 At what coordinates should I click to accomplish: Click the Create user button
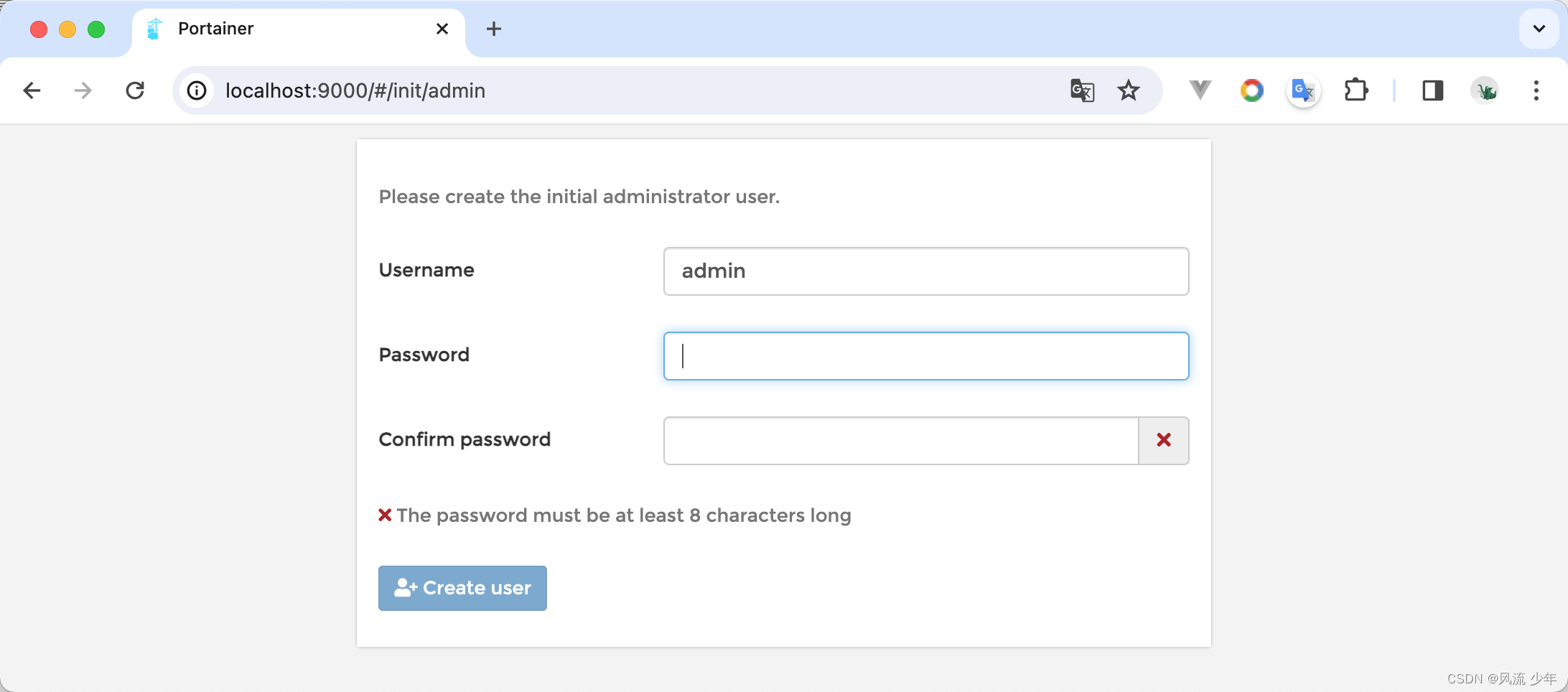coord(462,588)
